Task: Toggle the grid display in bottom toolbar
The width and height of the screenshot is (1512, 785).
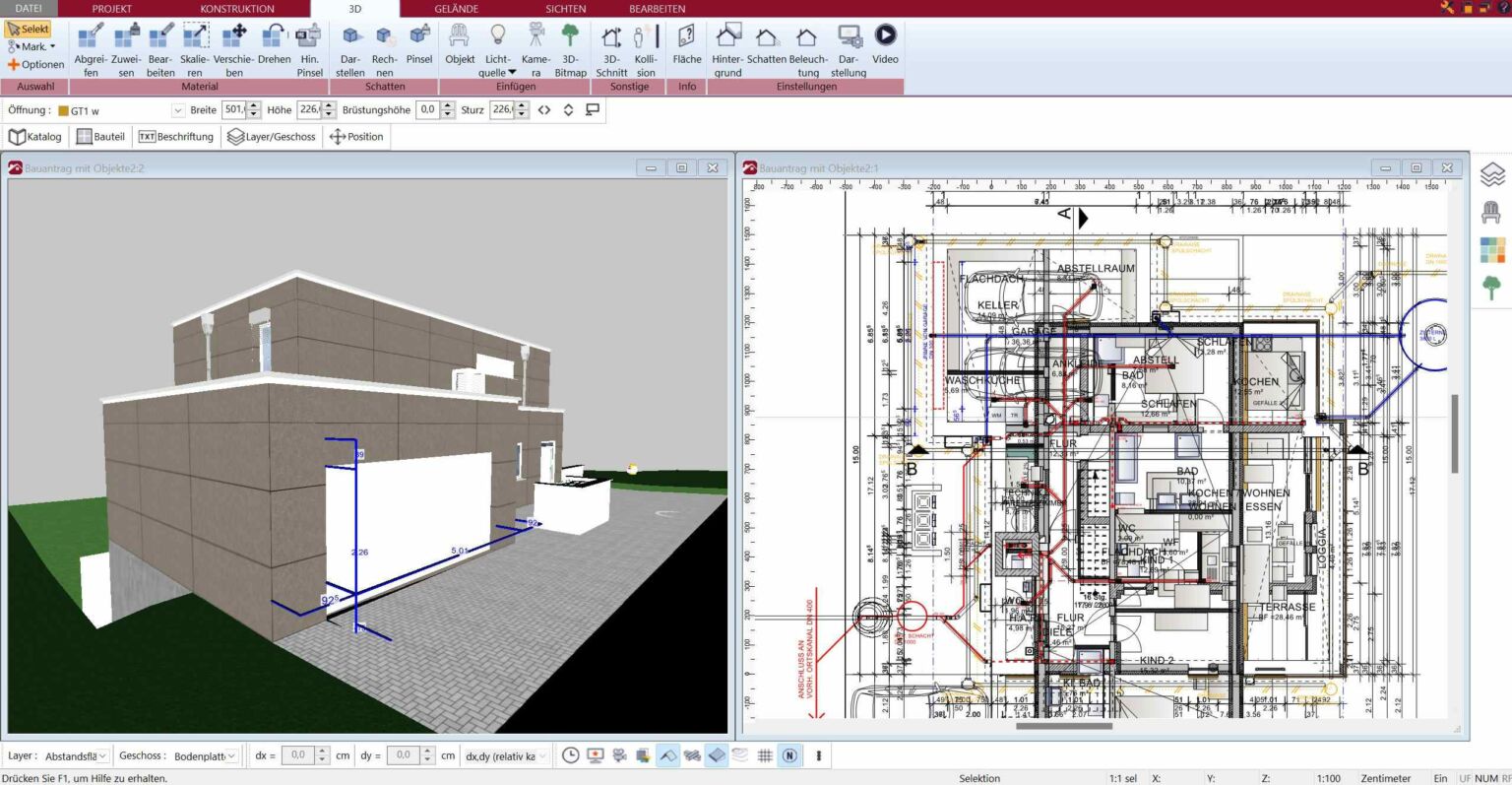Action: pyautogui.click(x=765, y=755)
